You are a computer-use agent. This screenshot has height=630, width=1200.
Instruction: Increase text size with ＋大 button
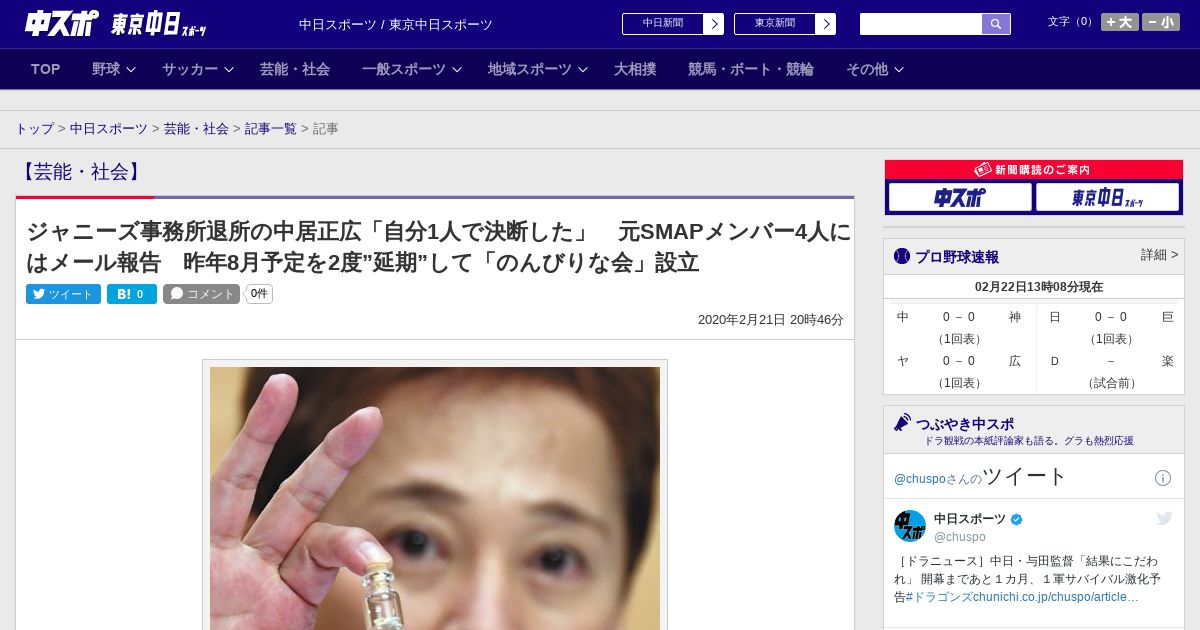tap(1120, 22)
